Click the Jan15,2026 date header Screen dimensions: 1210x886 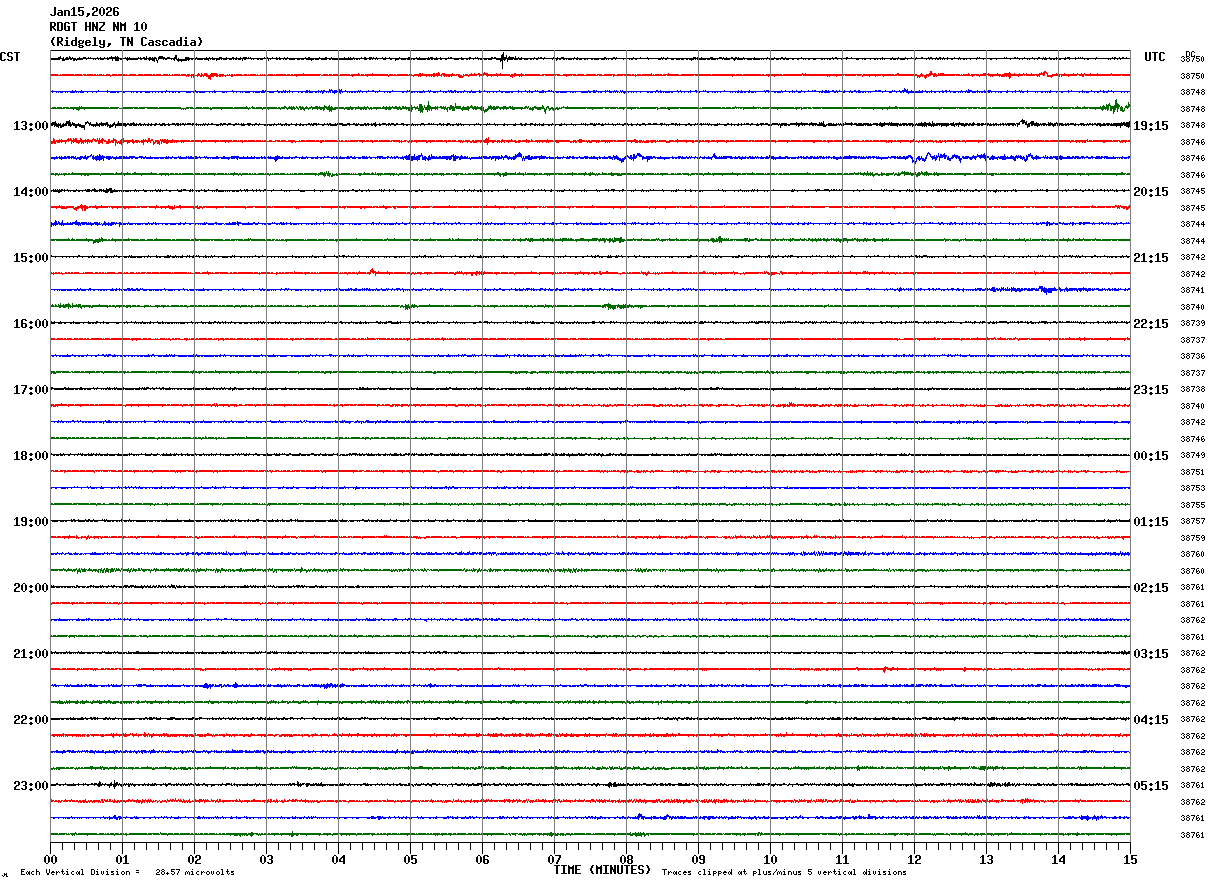[84, 12]
